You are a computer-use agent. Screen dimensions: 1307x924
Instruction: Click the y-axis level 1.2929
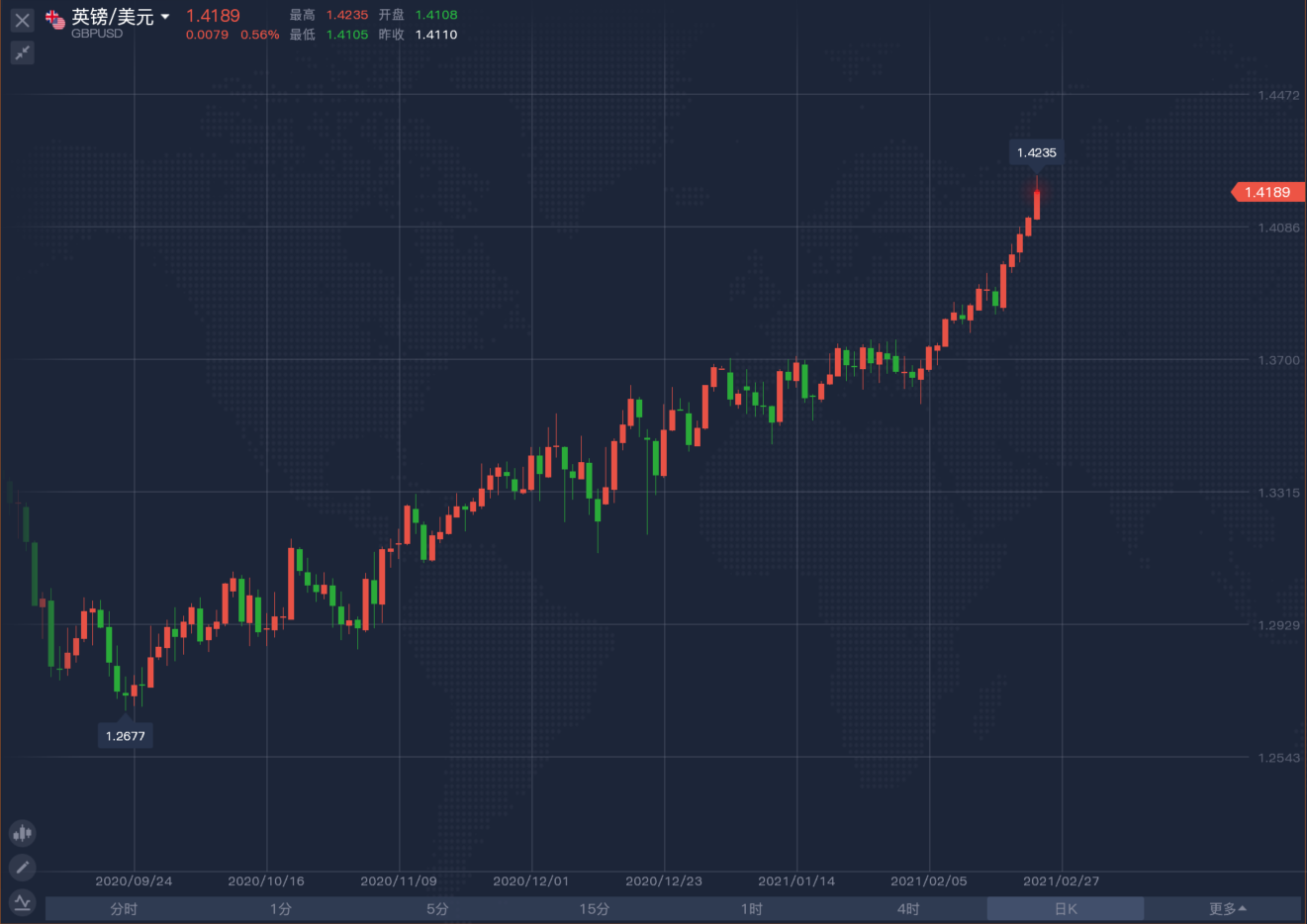point(1278,625)
